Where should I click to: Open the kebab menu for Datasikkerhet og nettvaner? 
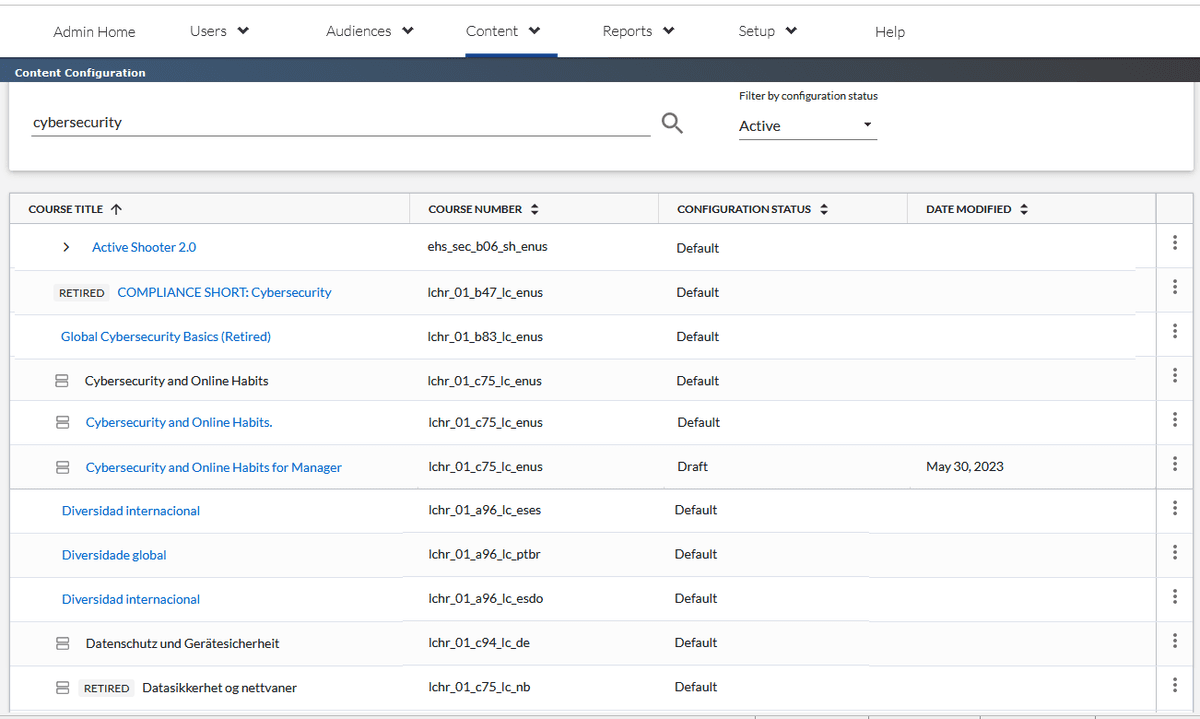[1174, 684]
